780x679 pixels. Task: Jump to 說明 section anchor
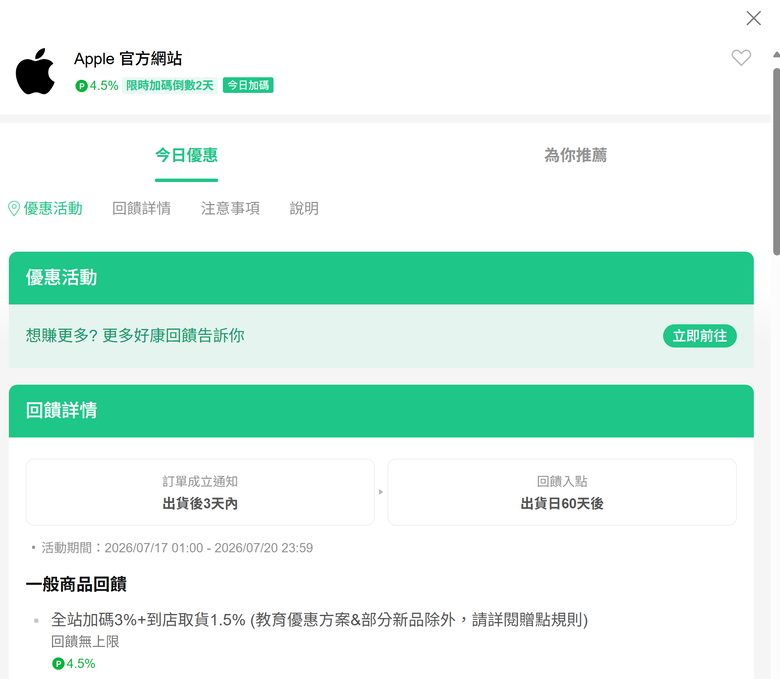click(x=304, y=208)
